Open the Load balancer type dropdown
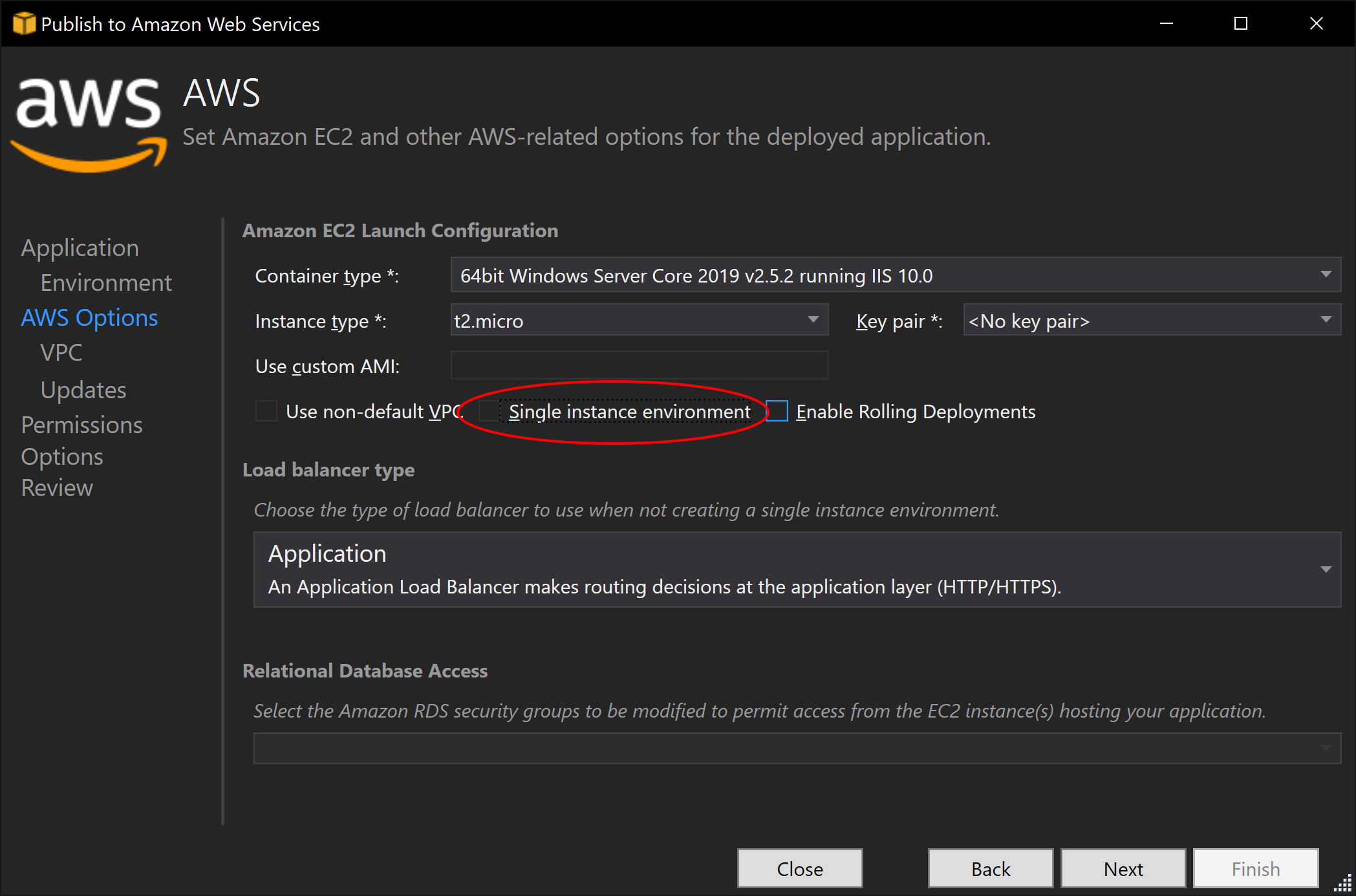The width and height of the screenshot is (1356, 896). pos(1326,570)
